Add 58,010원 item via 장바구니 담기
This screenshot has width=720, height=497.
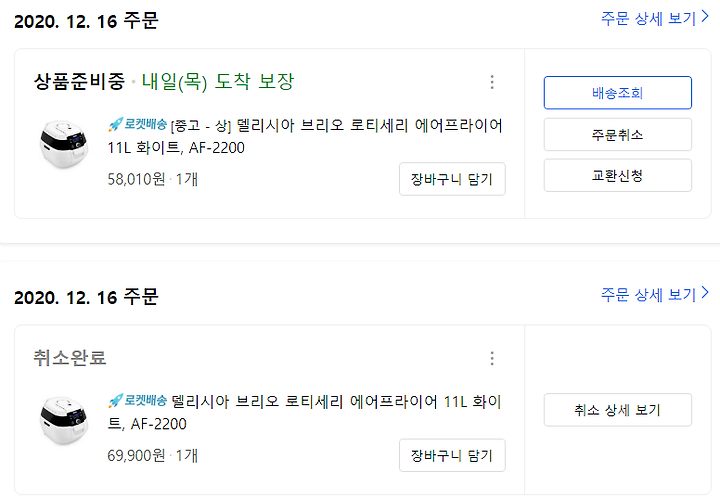point(452,179)
